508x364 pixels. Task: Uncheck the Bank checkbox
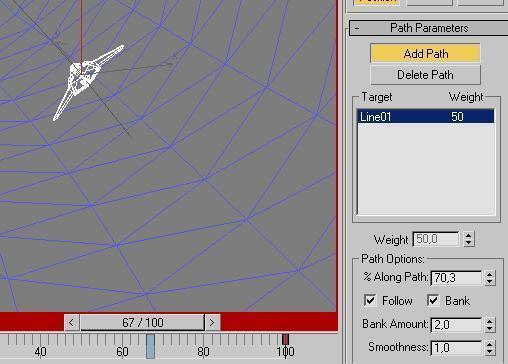[433, 300]
